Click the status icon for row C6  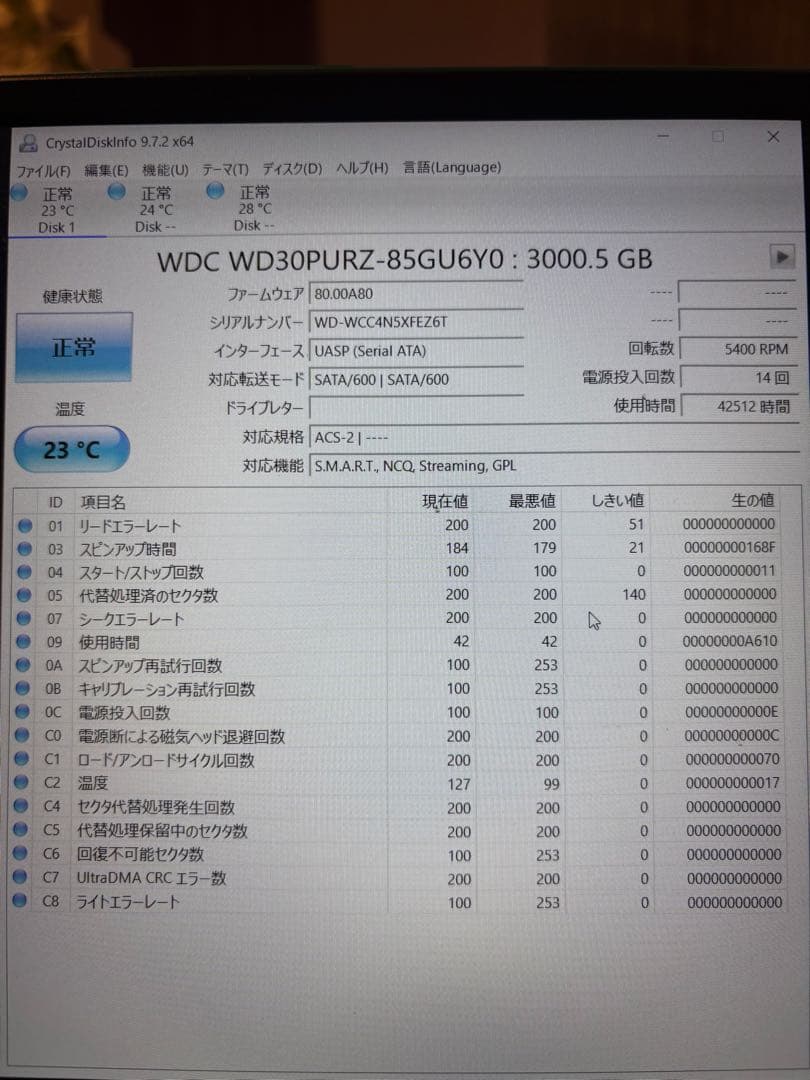click(21, 853)
